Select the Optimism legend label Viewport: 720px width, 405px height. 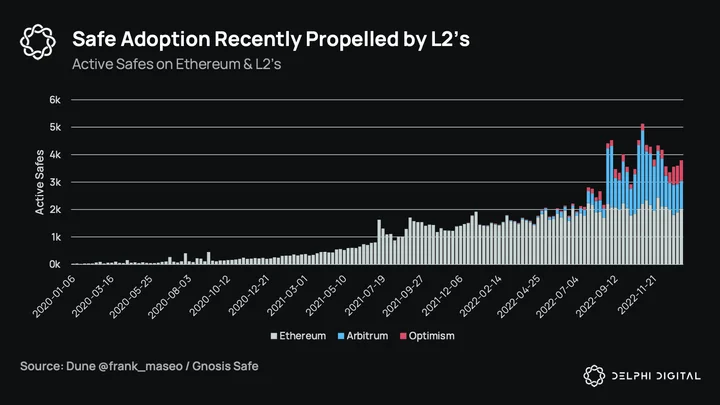tap(432, 336)
